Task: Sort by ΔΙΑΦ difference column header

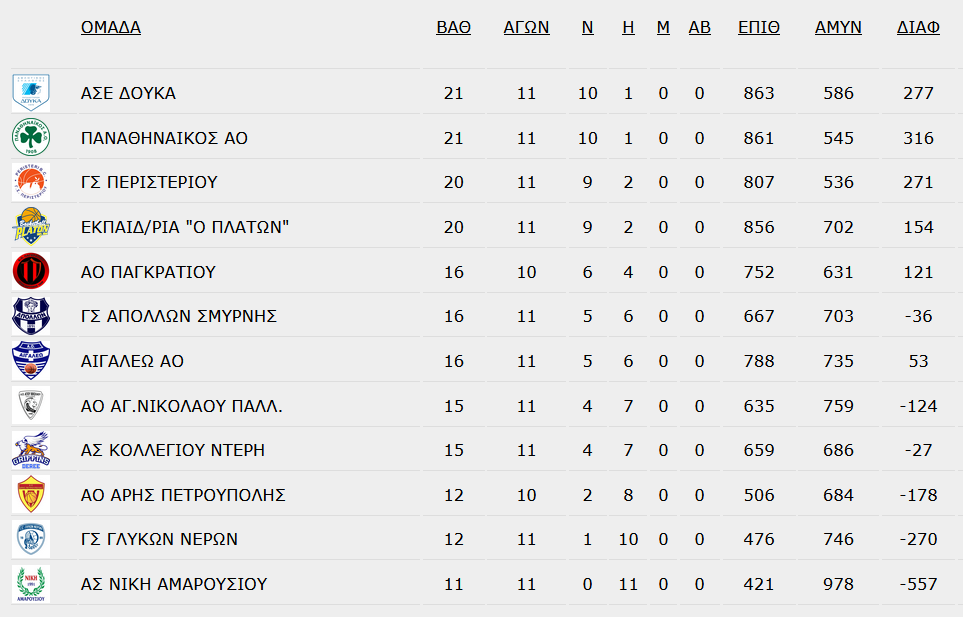Action: click(x=918, y=28)
